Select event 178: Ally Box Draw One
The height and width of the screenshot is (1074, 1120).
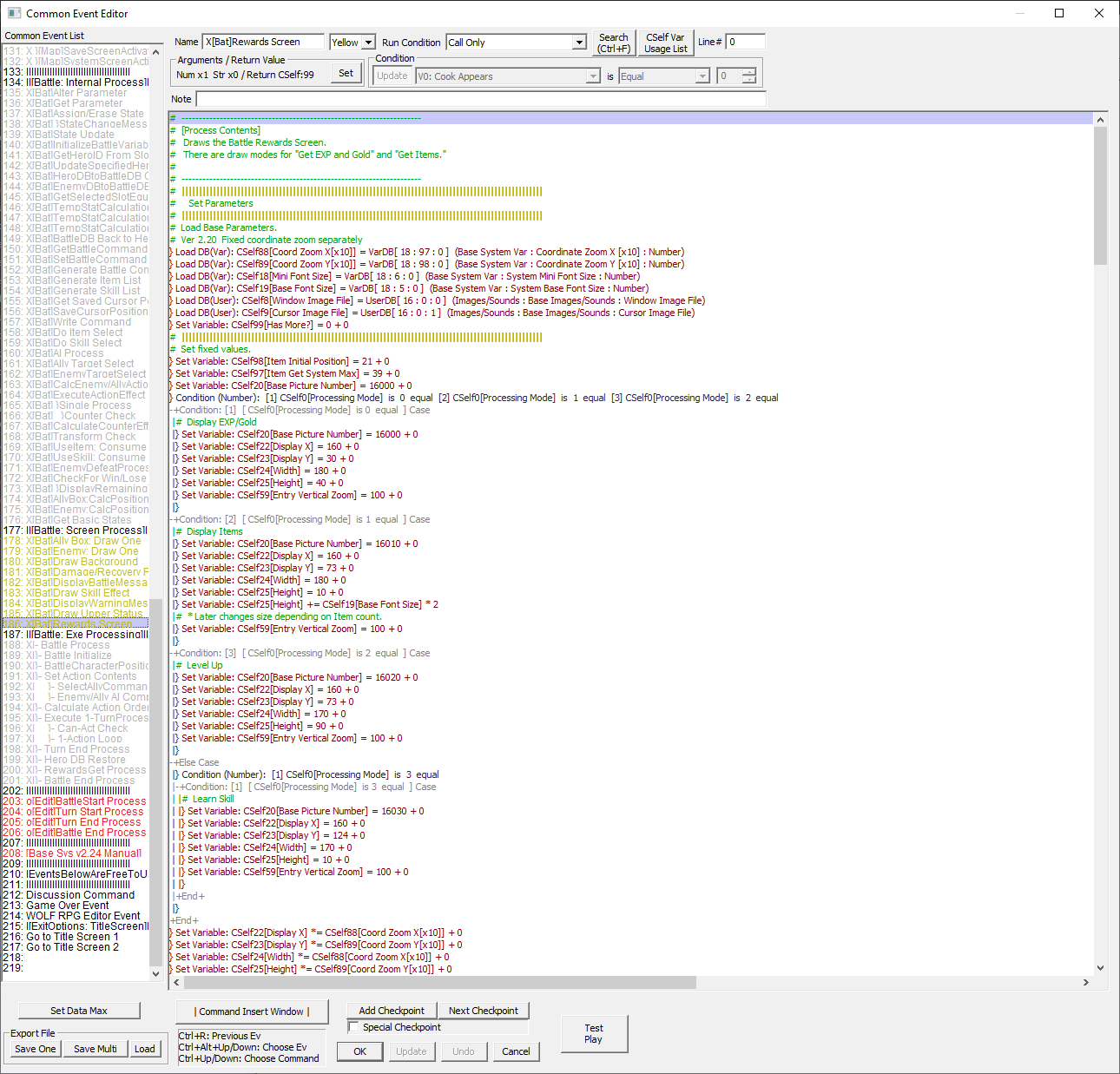click(x=76, y=541)
